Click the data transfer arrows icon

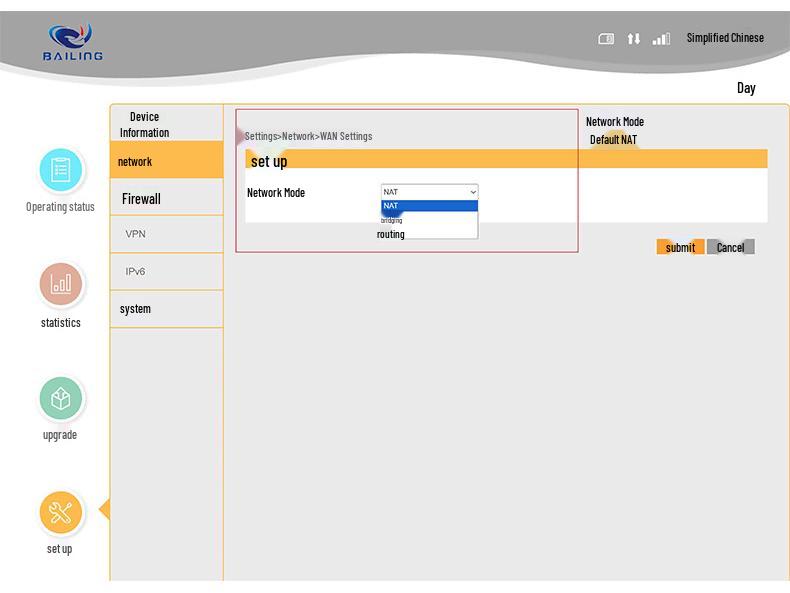coord(633,39)
